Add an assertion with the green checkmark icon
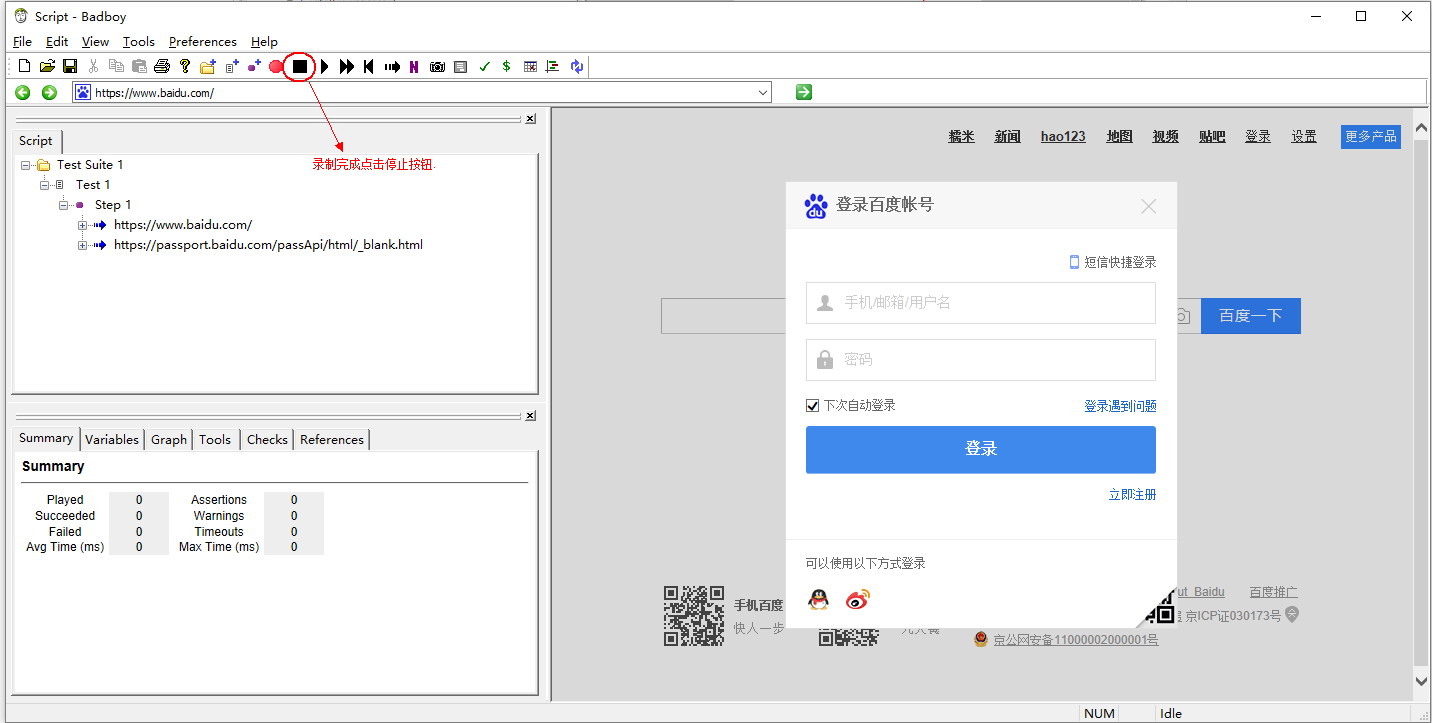Image resolution: width=1432 pixels, height=723 pixels. coord(484,66)
